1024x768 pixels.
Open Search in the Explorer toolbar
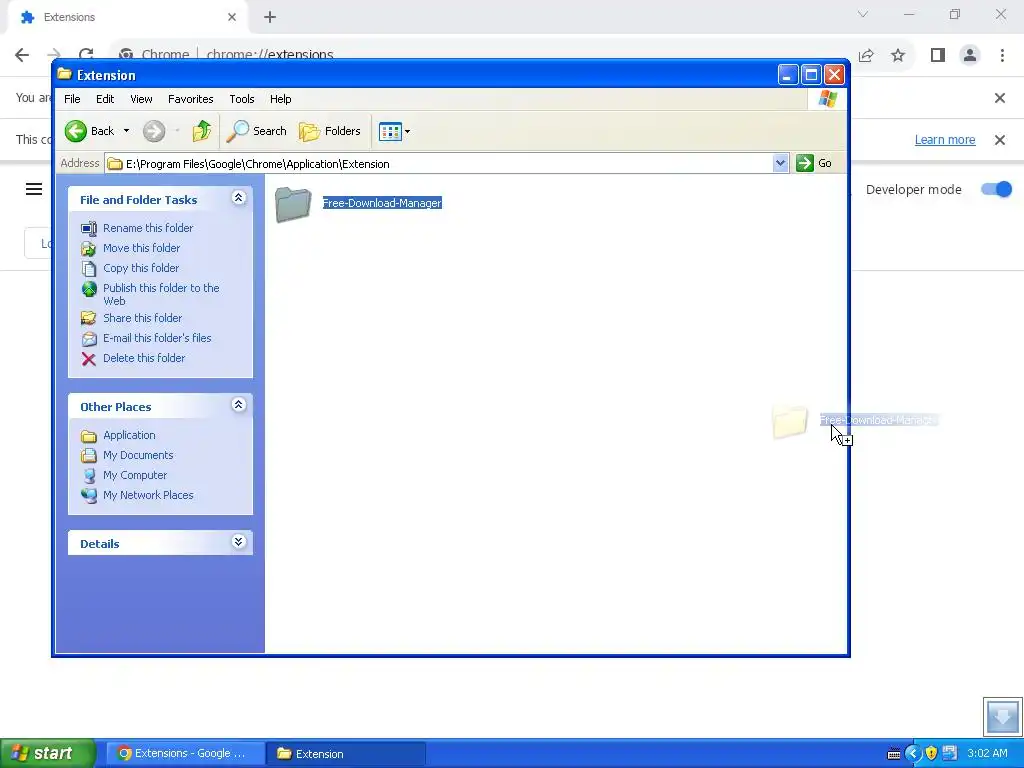(256, 131)
